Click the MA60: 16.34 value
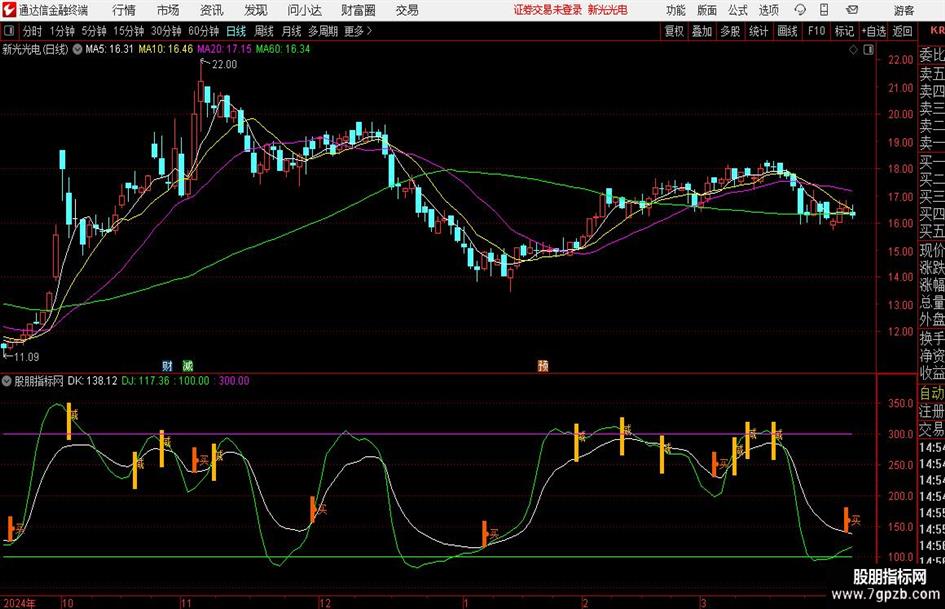The image size is (945, 609). tap(283, 49)
